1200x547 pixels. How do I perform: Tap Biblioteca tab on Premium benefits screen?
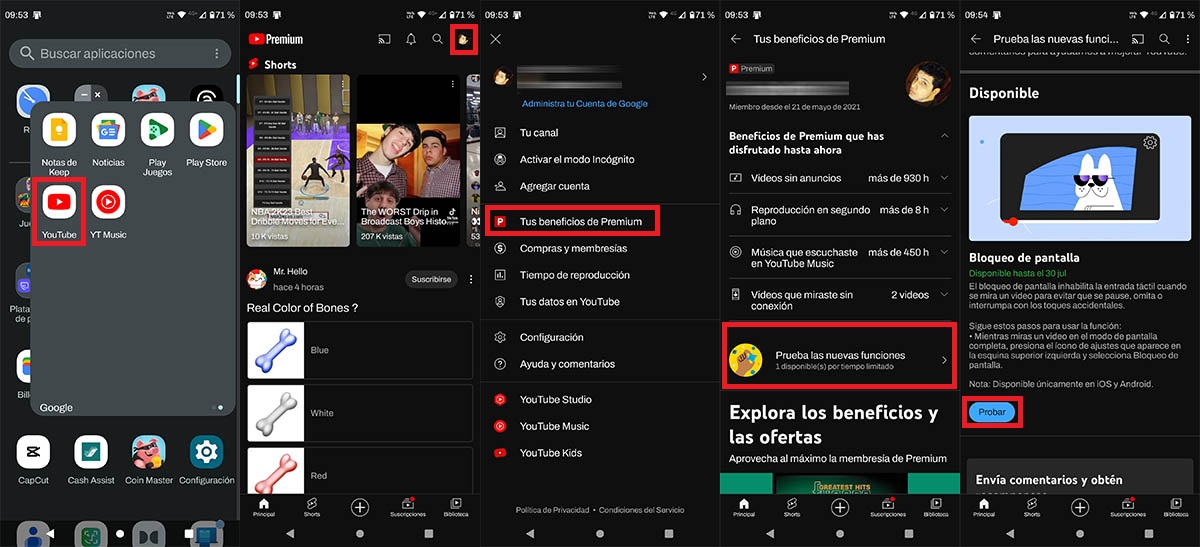pyautogui.click(x=936, y=508)
